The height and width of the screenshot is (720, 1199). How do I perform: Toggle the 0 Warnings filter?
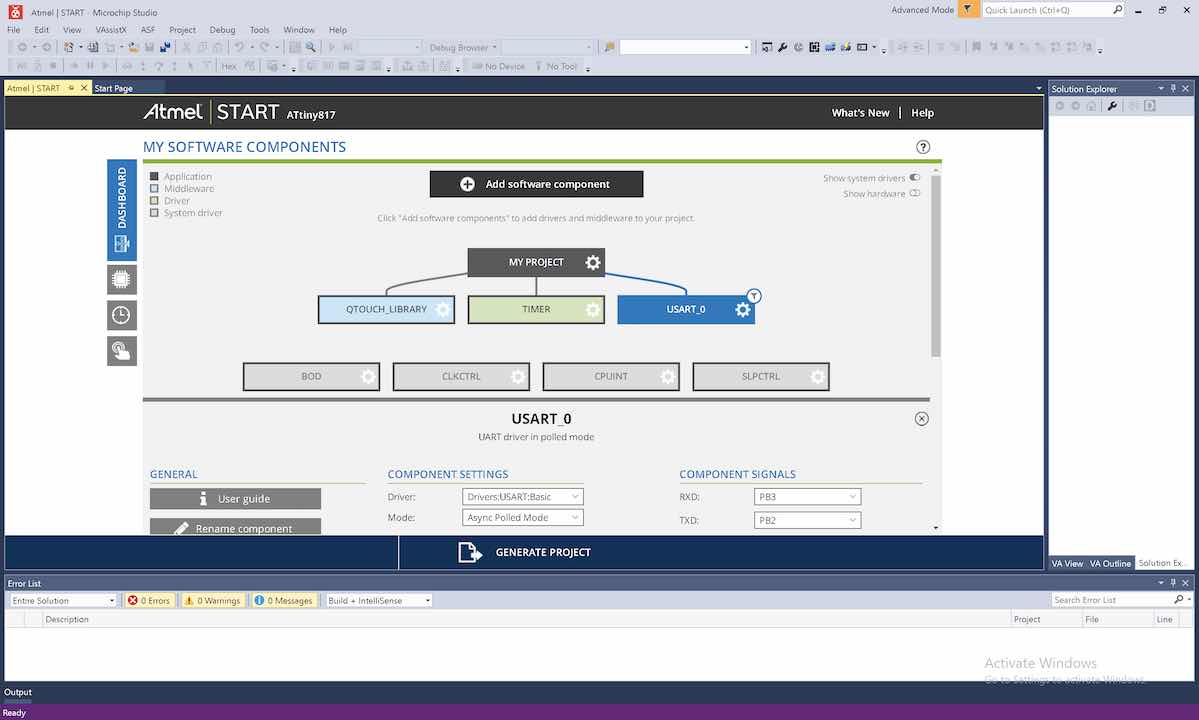coord(212,601)
